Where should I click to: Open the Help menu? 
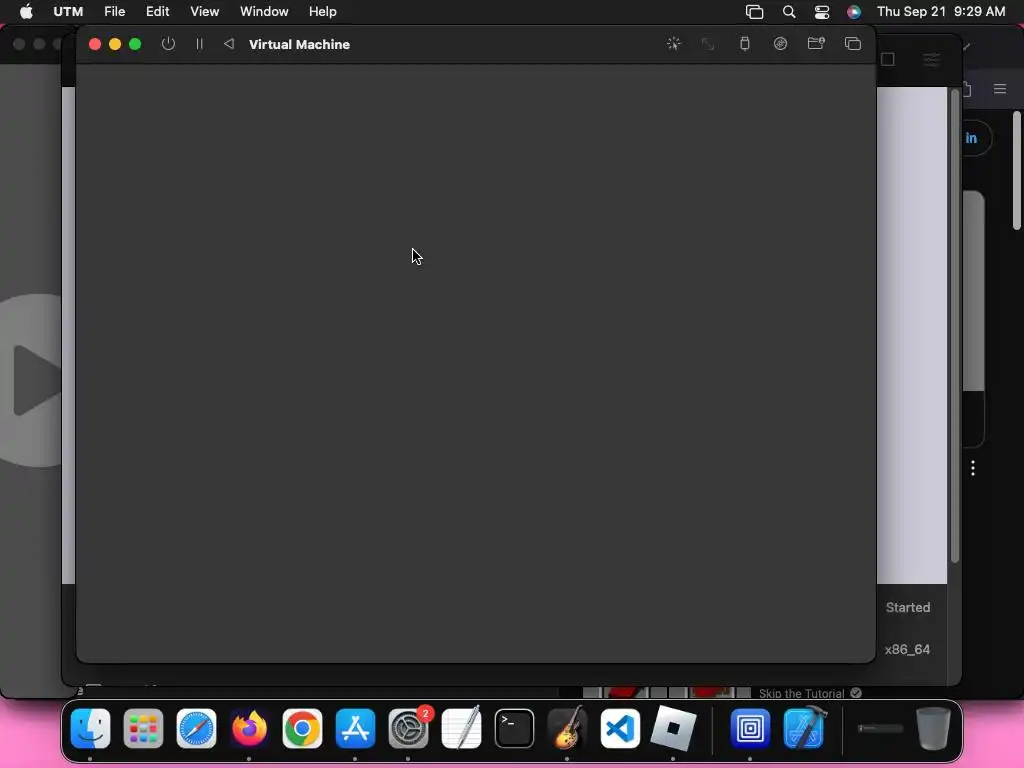click(x=323, y=12)
